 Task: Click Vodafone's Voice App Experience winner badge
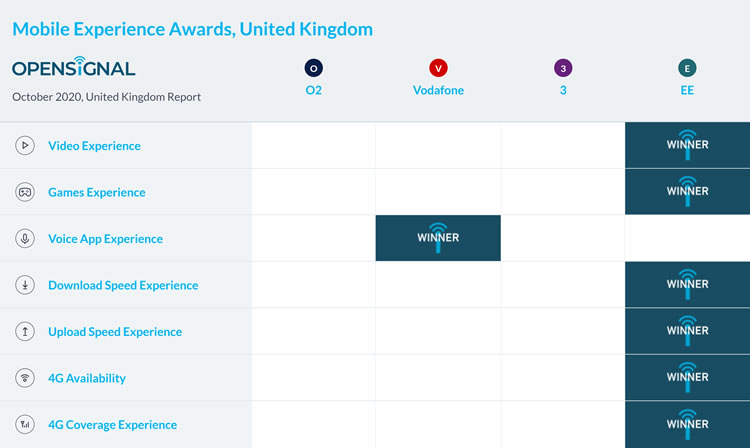[438, 238]
